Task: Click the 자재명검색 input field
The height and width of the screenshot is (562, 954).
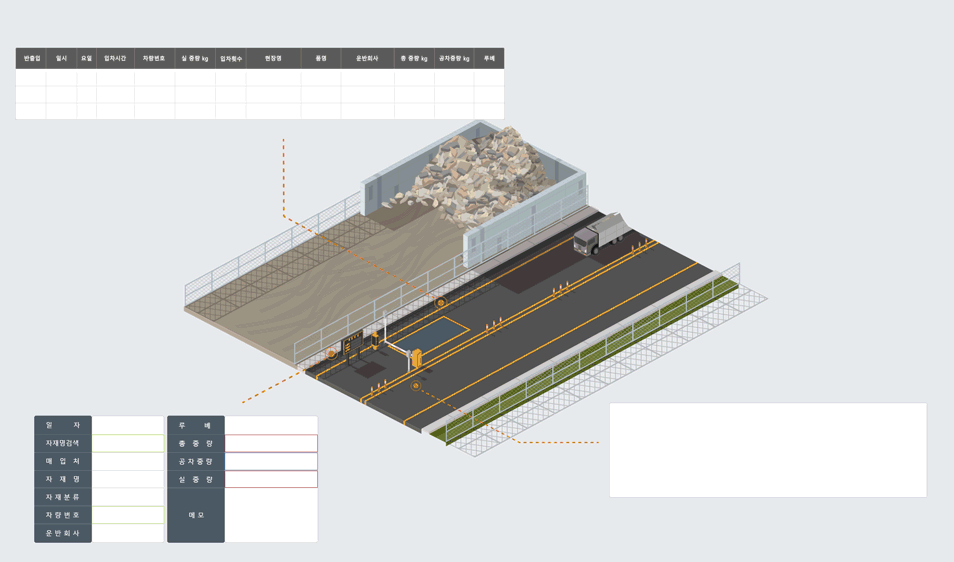Action: (128, 443)
